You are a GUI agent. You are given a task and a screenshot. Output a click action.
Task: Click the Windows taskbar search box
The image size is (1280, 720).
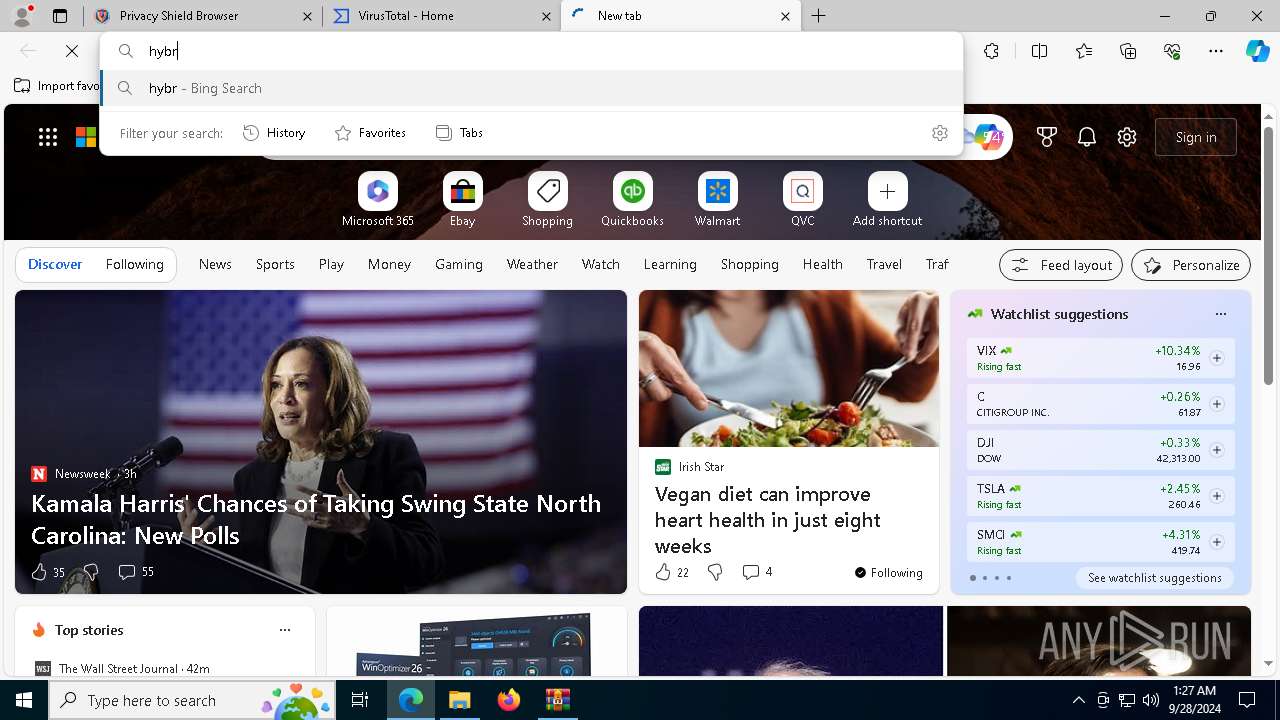click(193, 700)
